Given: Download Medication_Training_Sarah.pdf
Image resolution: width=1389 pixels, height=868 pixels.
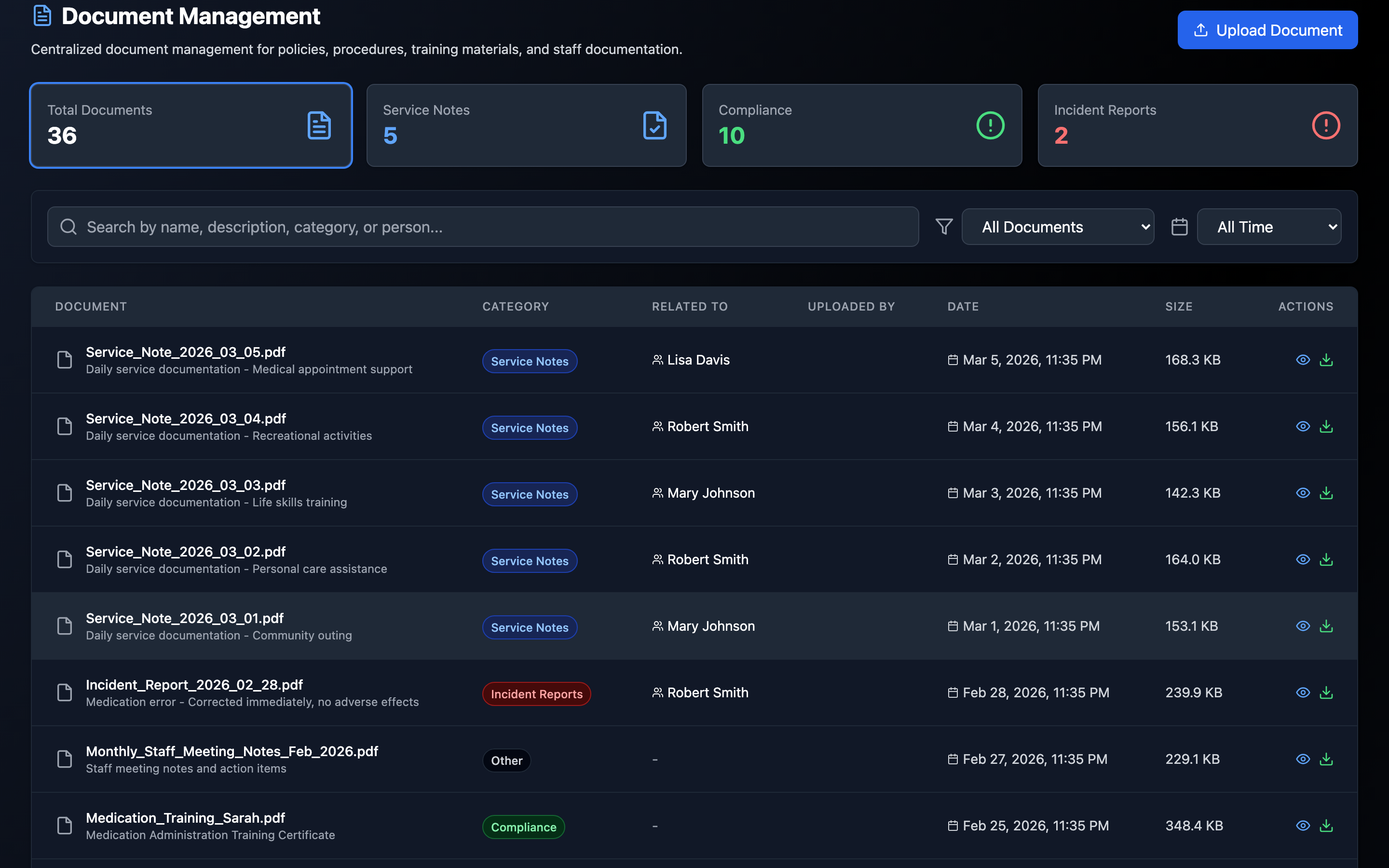Looking at the screenshot, I should coord(1326,826).
